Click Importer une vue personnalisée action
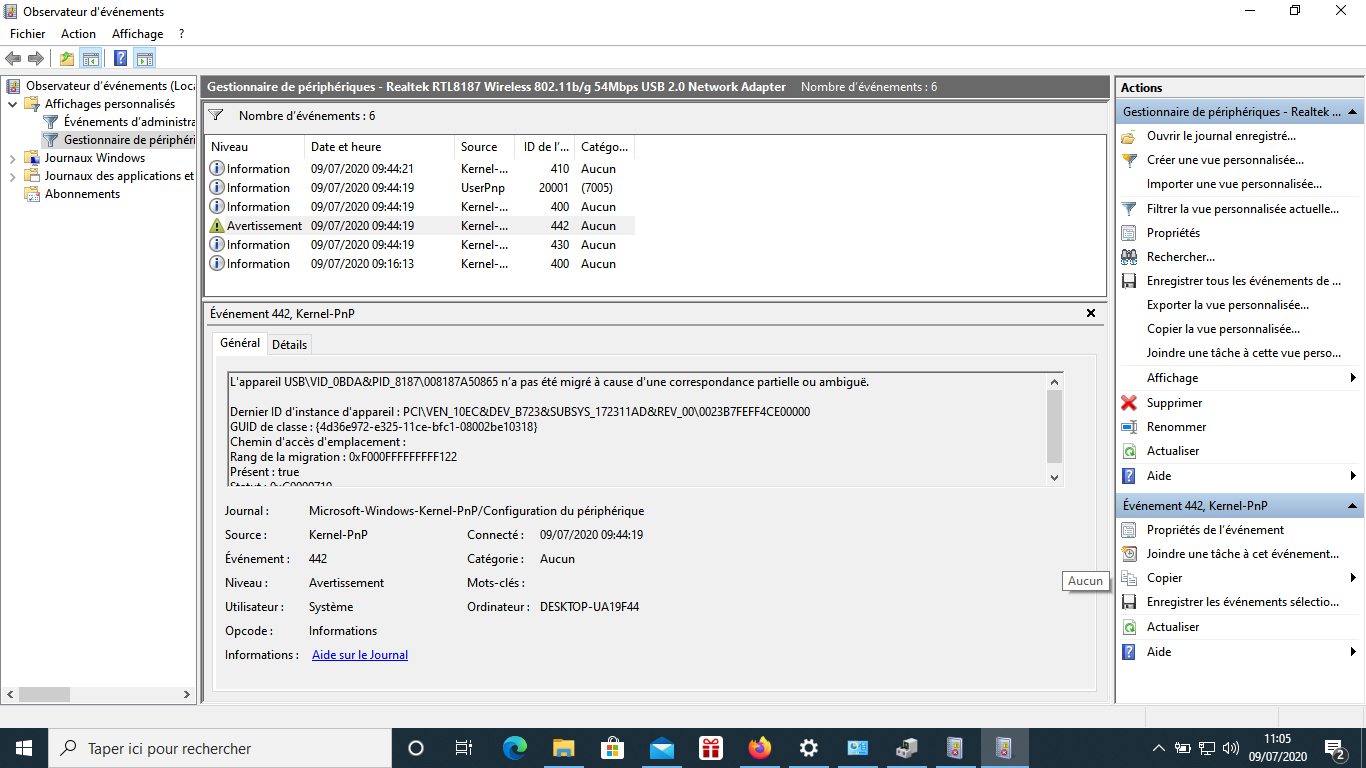 click(x=1234, y=184)
